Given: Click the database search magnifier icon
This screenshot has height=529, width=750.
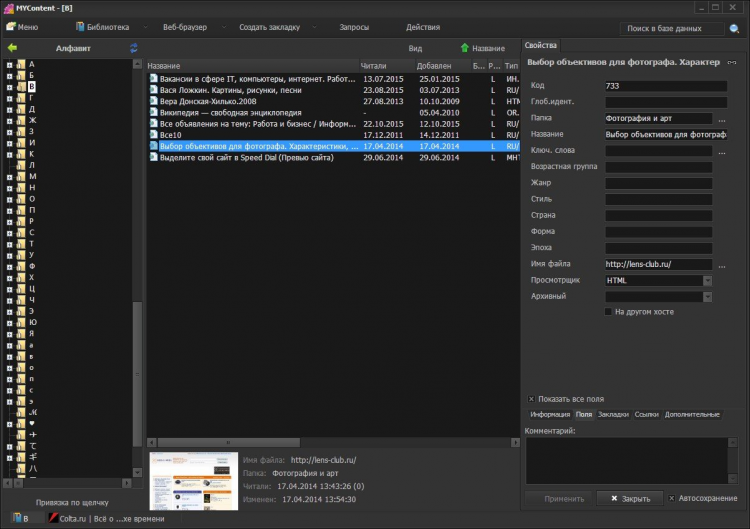Looking at the screenshot, I should click(x=734, y=29).
